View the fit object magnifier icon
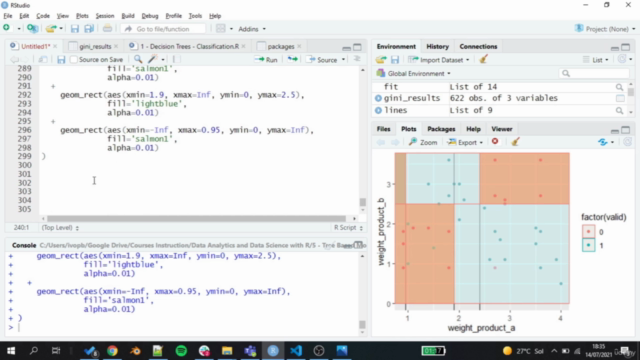The image size is (640, 360). pos(619,87)
